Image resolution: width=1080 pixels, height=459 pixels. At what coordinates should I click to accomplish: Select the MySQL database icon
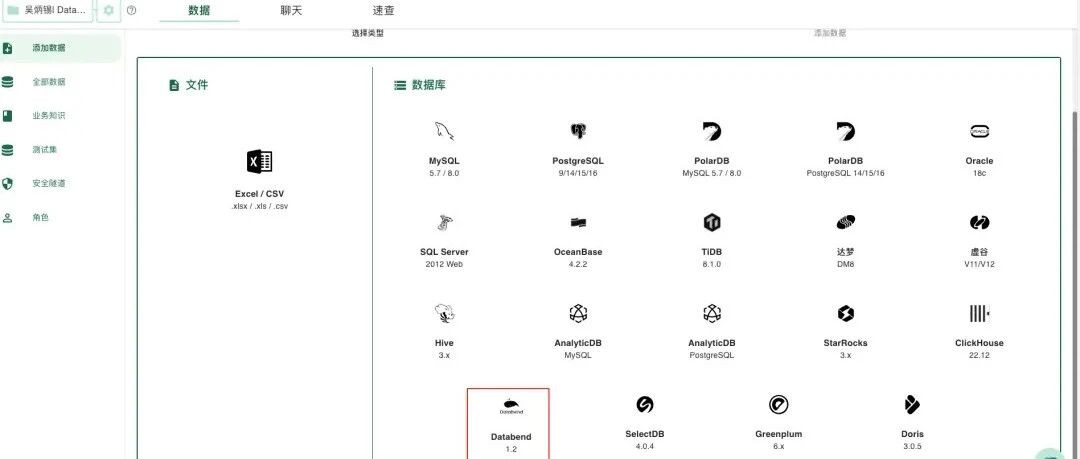point(444,132)
